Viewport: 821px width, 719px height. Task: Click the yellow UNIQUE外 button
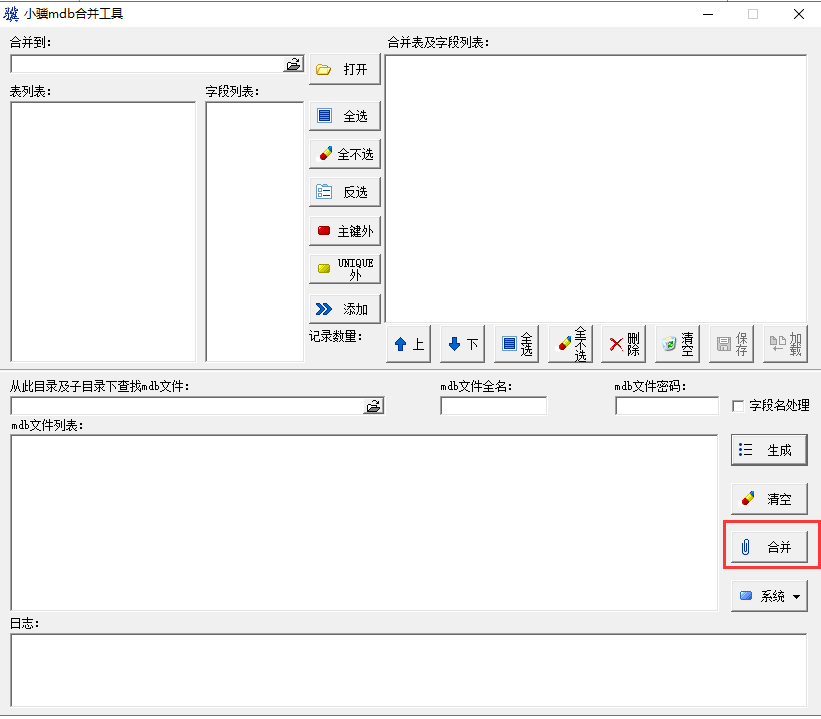(345, 269)
